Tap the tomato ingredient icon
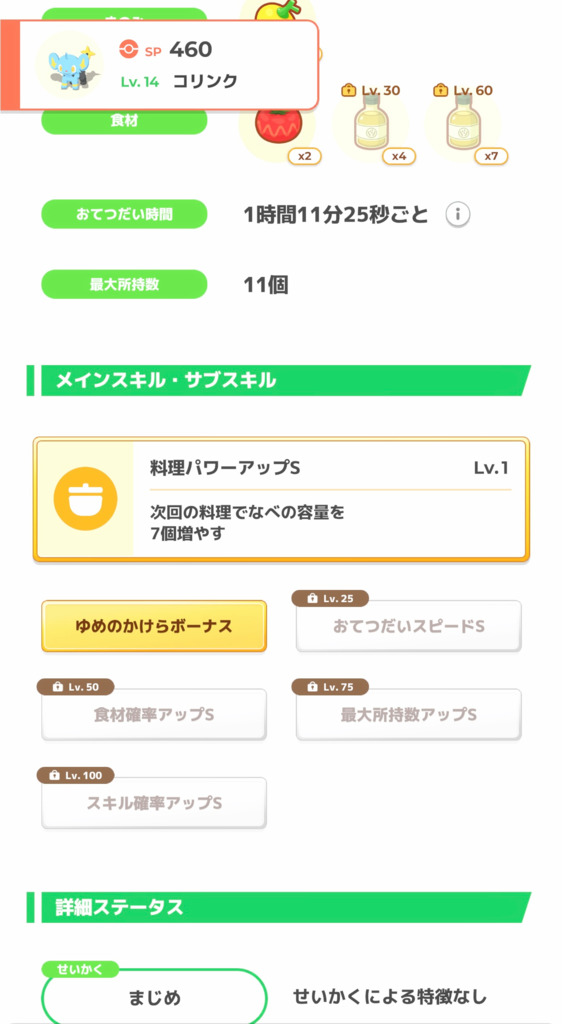Image resolution: width=562 pixels, height=1024 pixels. tap(278, 122)
